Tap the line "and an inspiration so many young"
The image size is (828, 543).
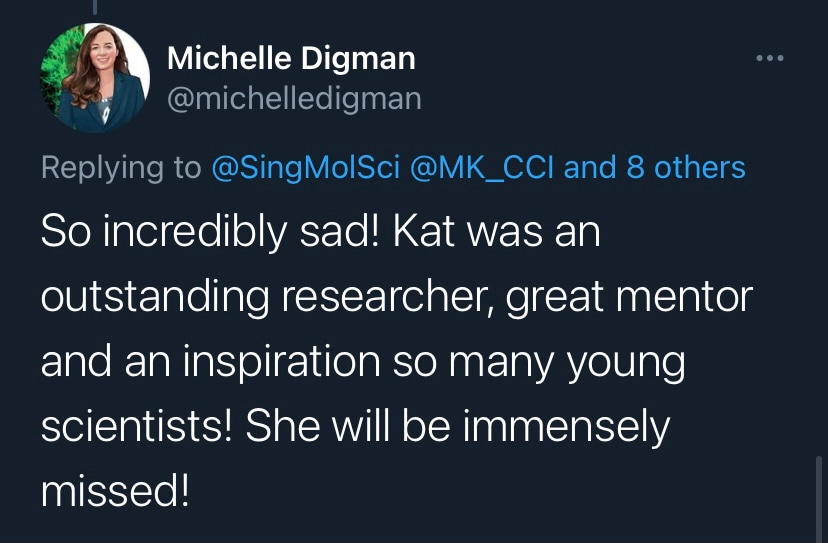364,363
